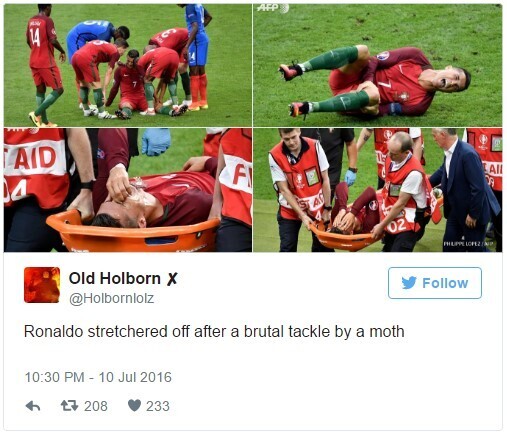Image resolution: width=507 pixels, height=436 pixels.
Task: Click the reply arrow icon
Action: click(33, 406)
